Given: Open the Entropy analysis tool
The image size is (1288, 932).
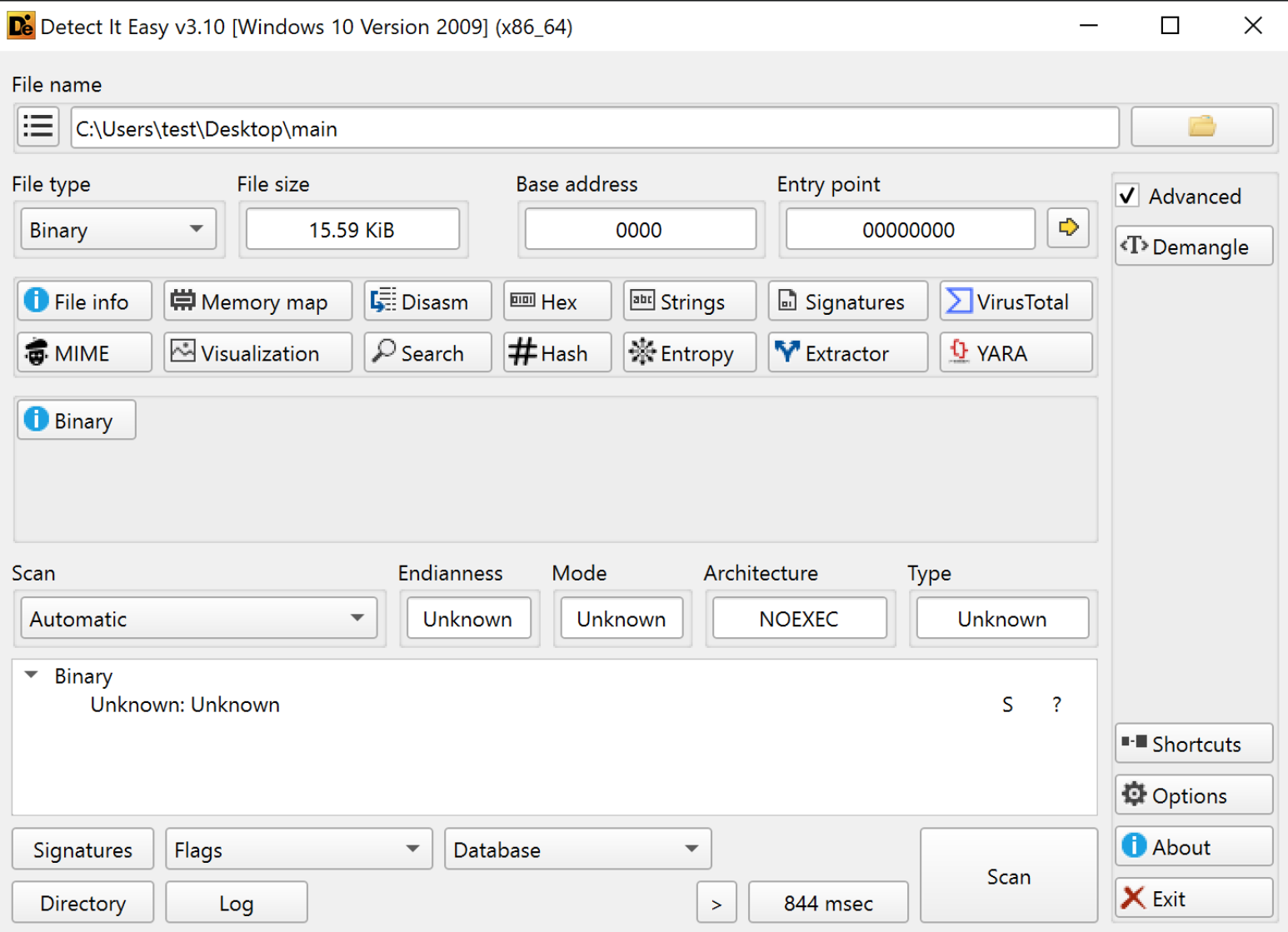Looking at the screenshot, I should (689, 353).
